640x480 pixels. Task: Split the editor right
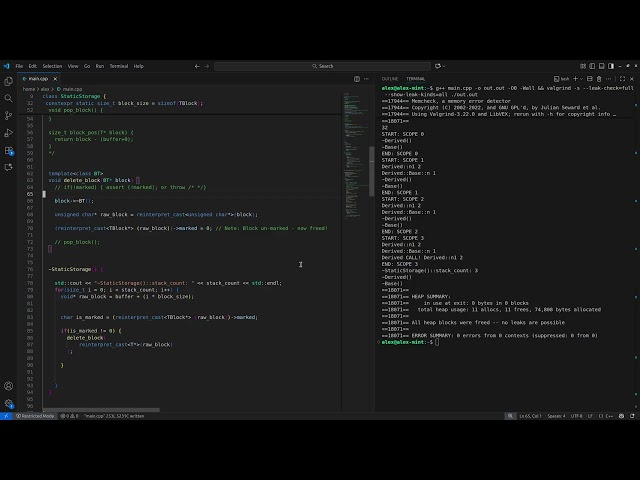point(357,79)
